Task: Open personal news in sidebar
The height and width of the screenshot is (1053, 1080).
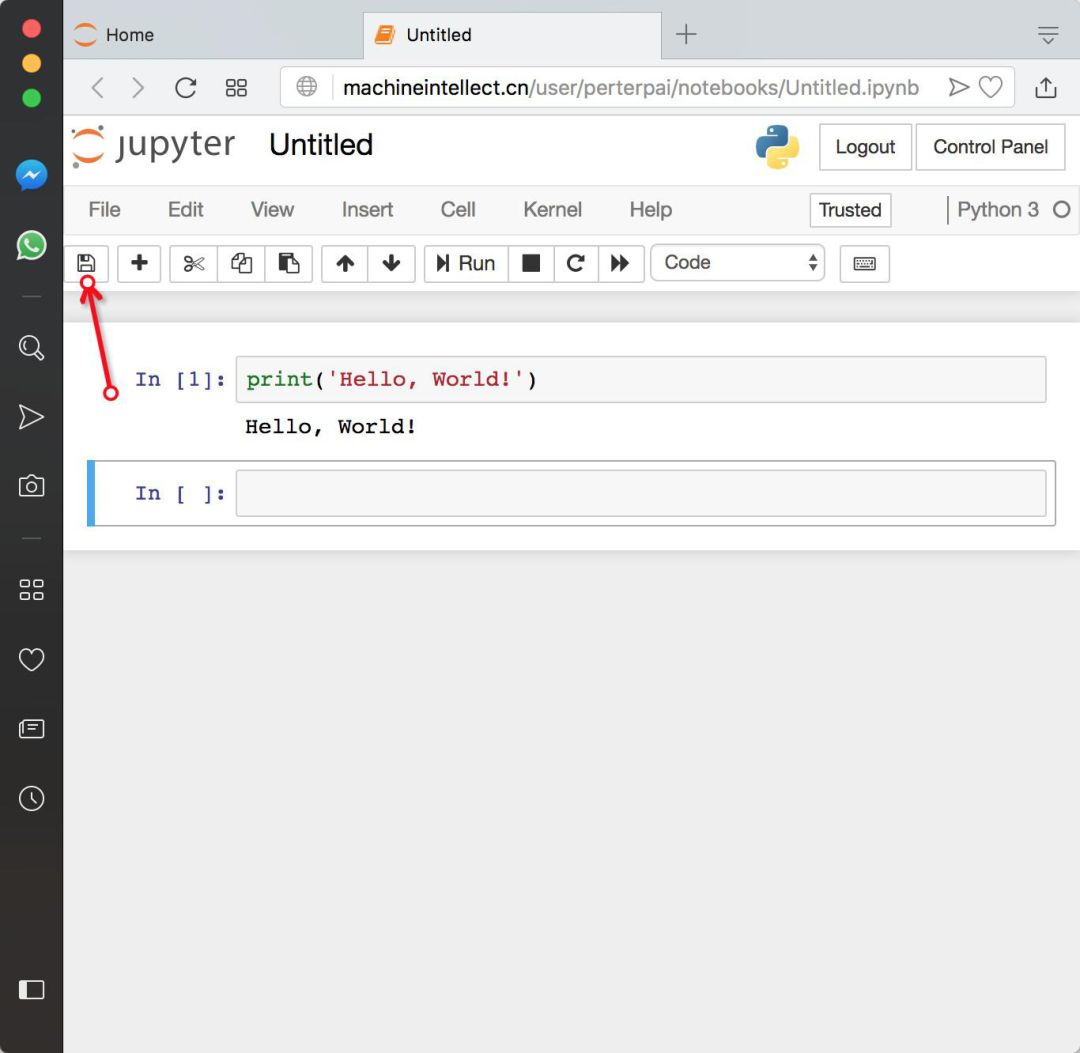Action: tap(32, 729)
